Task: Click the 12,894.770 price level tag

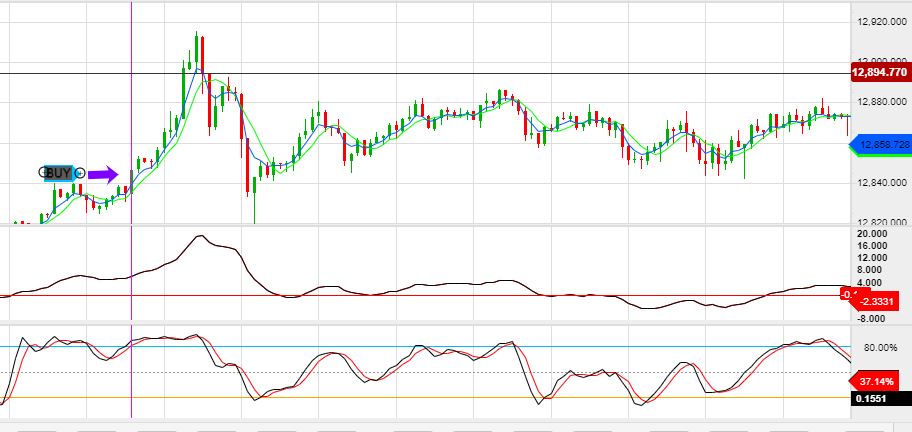Action: point(879,73)
